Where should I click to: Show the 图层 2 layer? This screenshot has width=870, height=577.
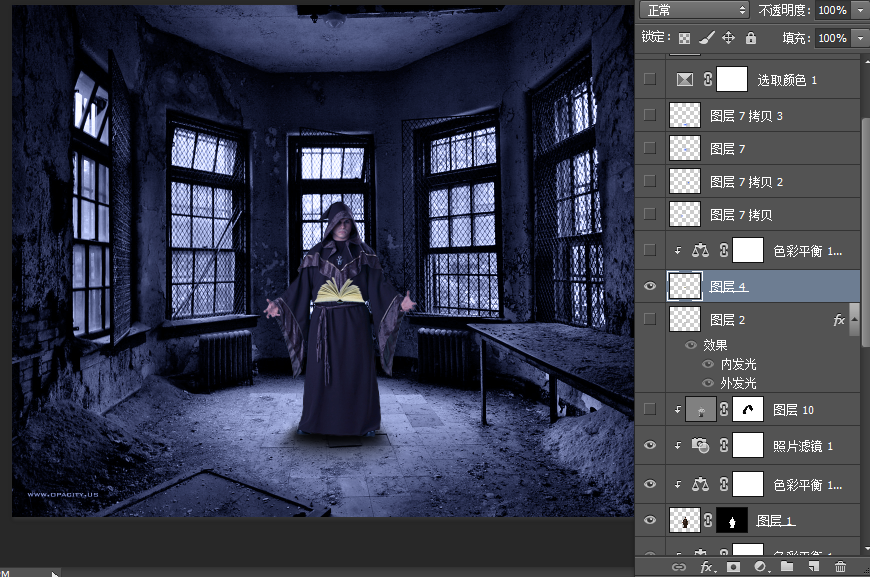click(650, 319)
